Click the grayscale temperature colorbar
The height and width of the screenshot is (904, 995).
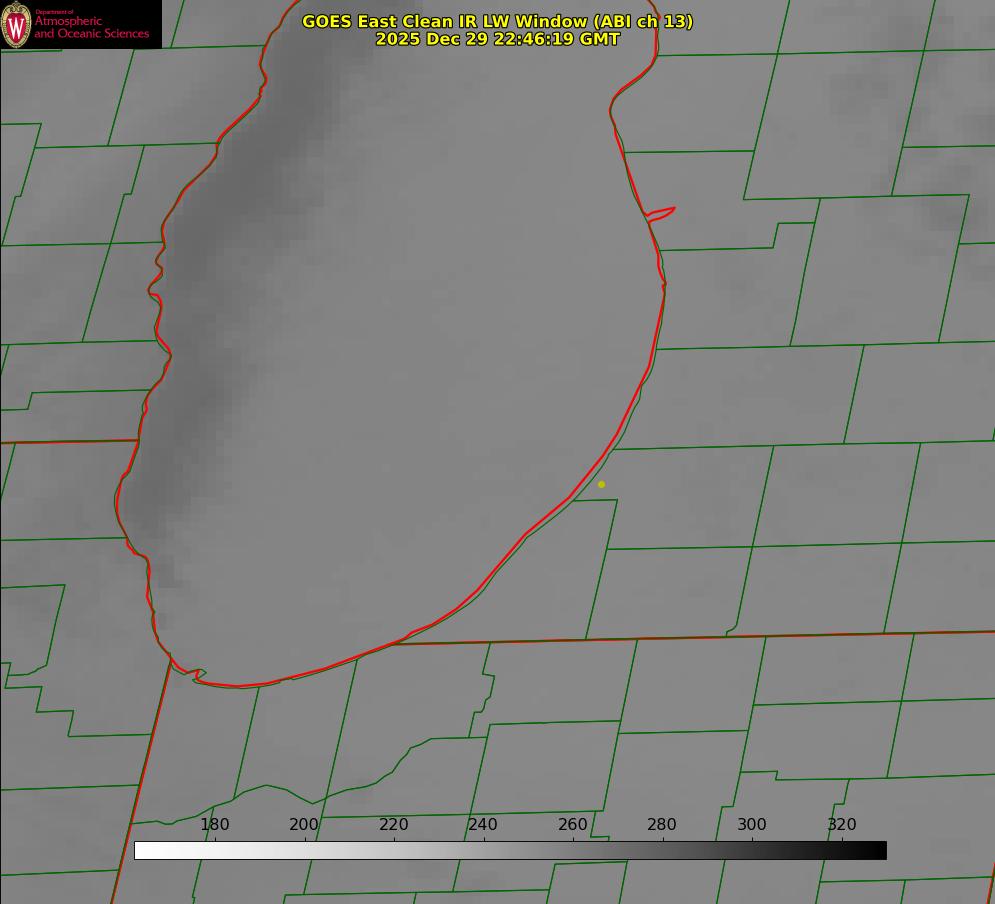tap(510, 850)
